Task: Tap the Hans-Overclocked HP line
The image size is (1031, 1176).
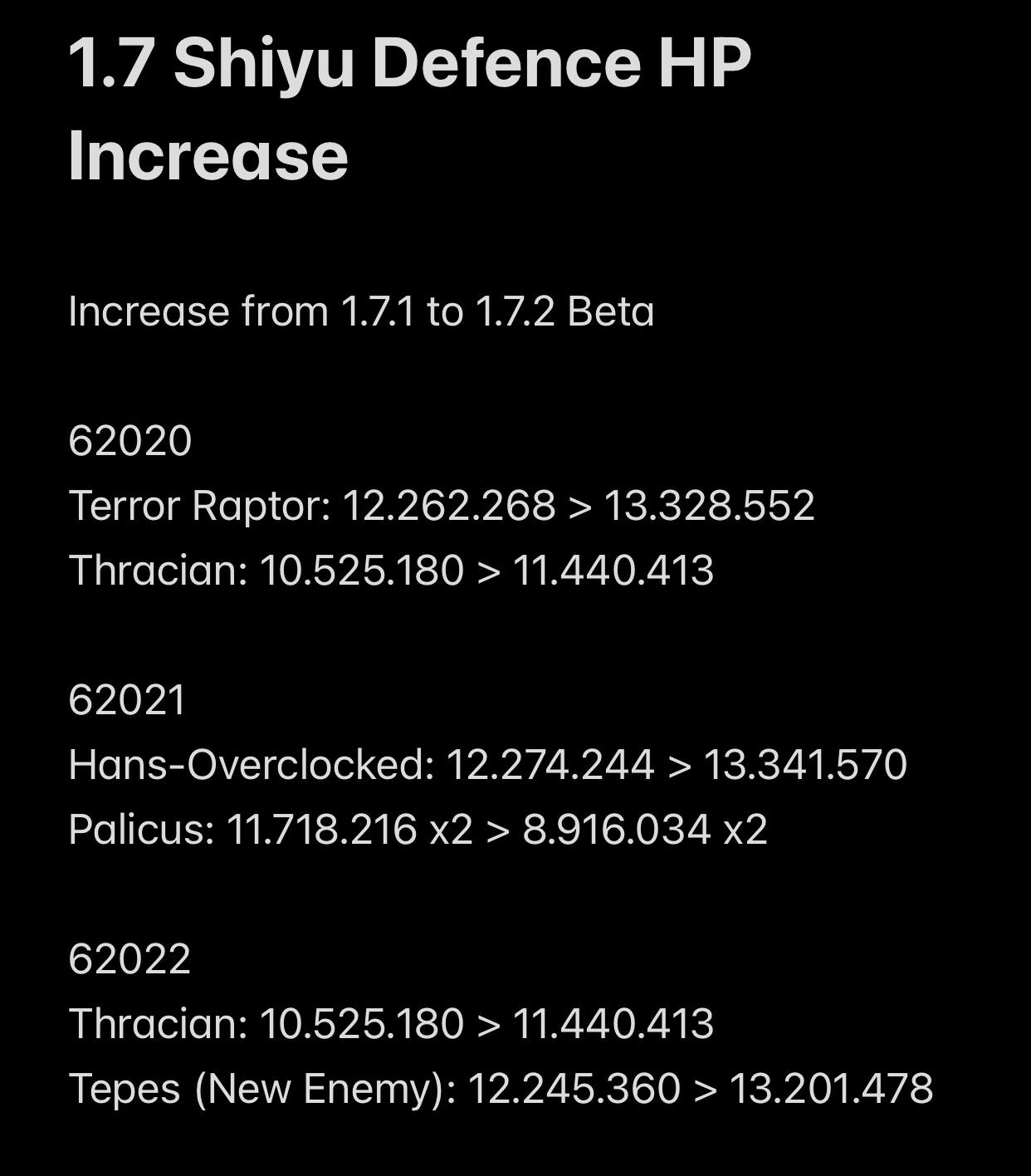Action: pos(488,764)
